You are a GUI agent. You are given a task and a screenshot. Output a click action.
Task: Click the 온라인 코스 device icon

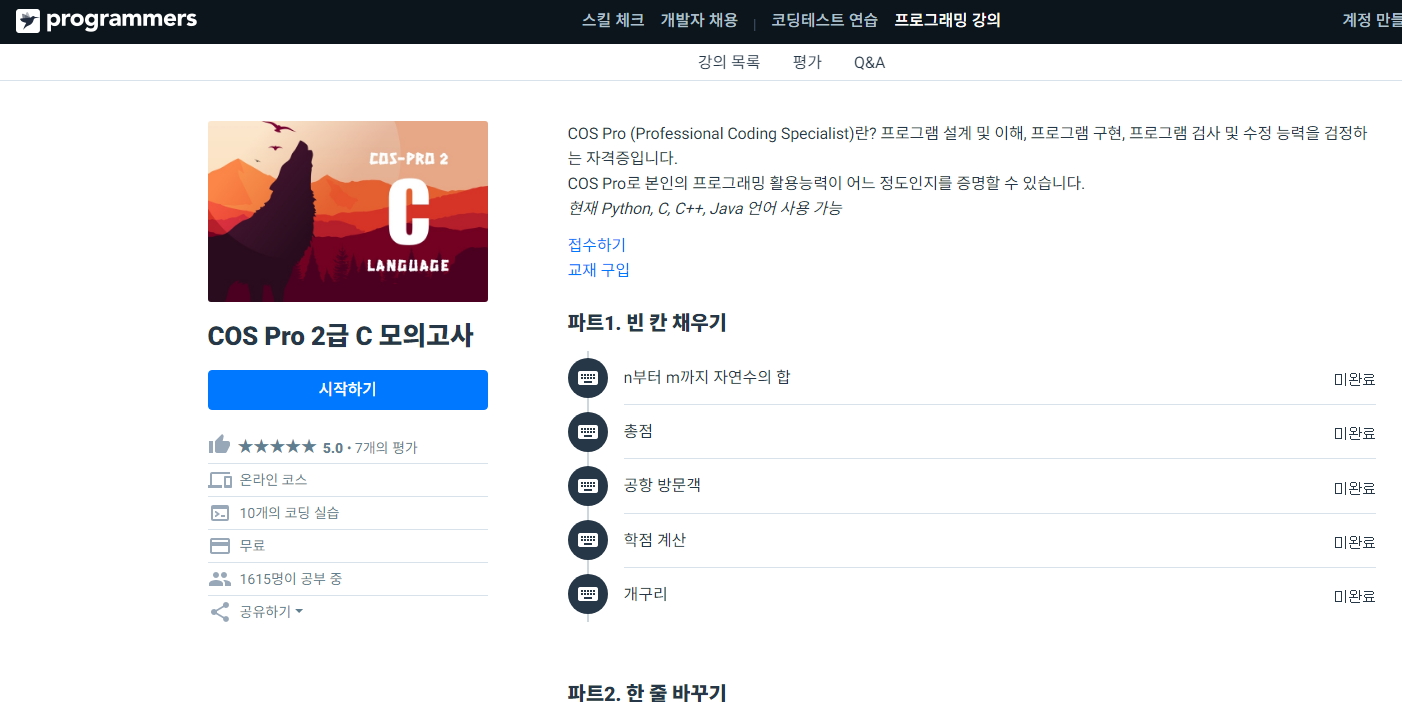220,480
